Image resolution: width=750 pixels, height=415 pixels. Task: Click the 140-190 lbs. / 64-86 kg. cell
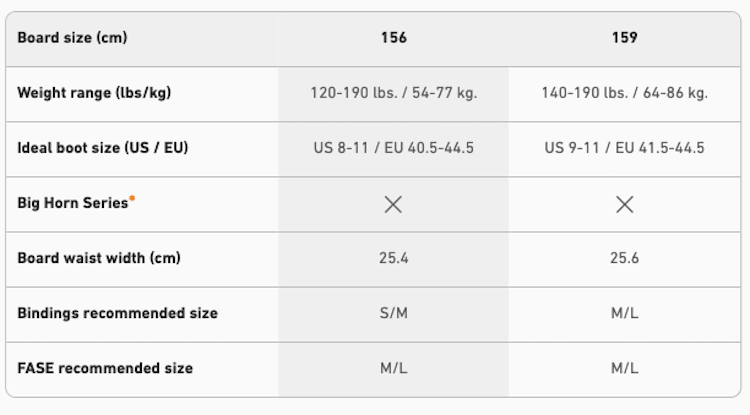tap(624, 93)
